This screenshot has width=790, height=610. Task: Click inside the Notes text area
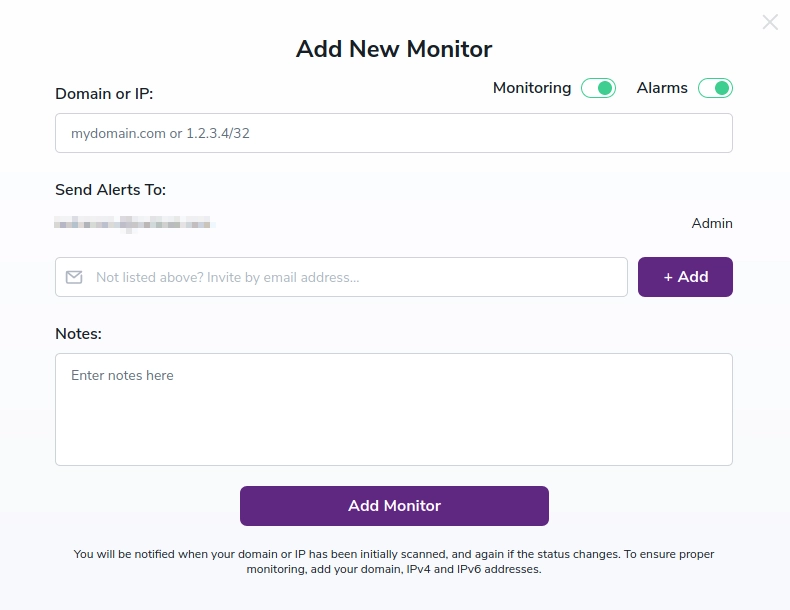coord(393,409)
